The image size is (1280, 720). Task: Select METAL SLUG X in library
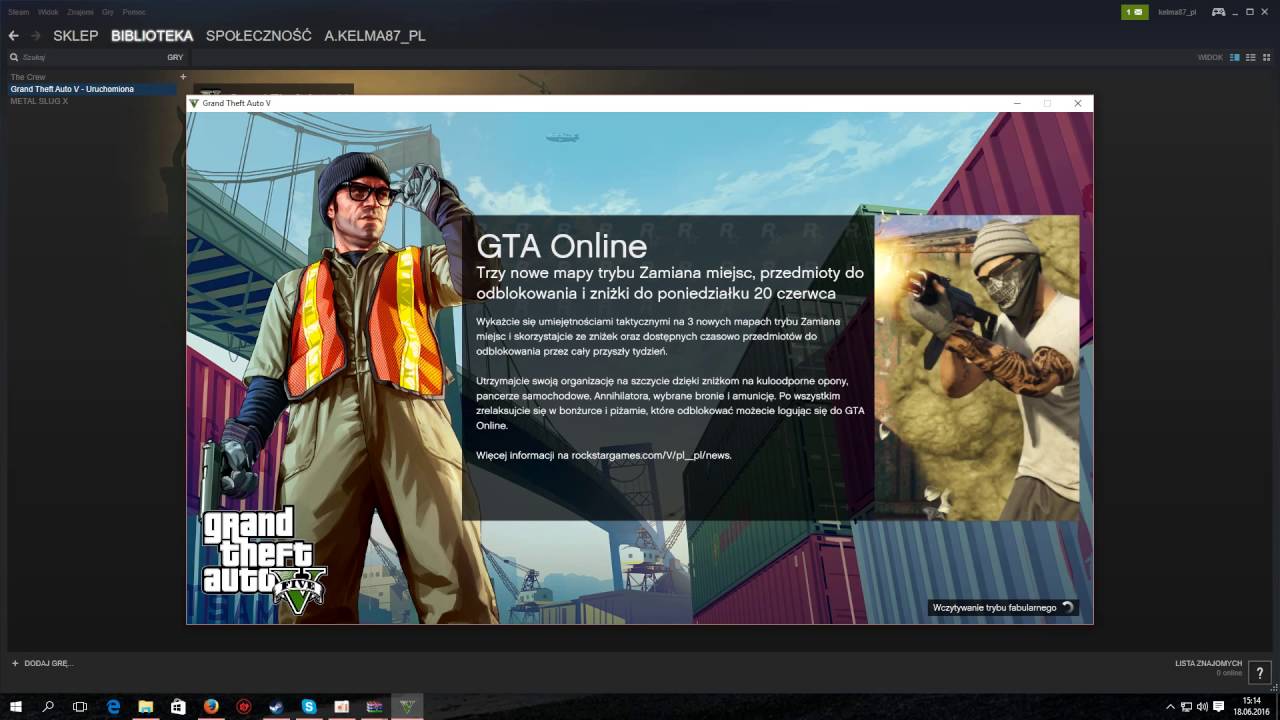click(x=39, y=101)
